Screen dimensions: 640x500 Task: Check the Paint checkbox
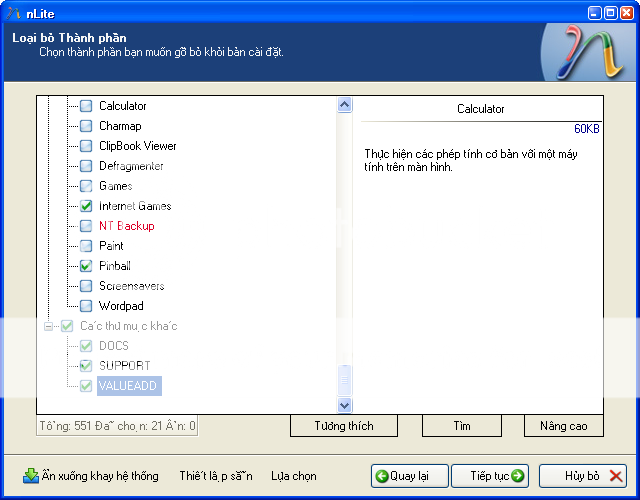(x=86, y=246)
